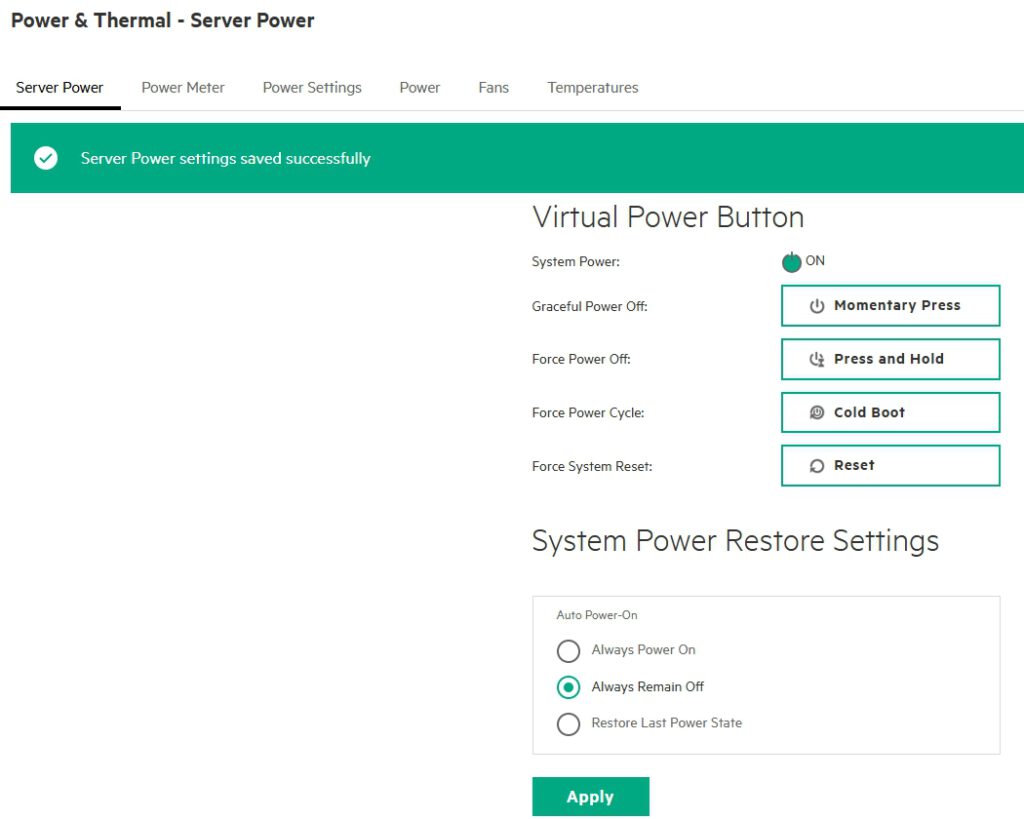Click the Always Remain Off label text
The width and height of the screenshot is (1024, 819).
point(647,687)
